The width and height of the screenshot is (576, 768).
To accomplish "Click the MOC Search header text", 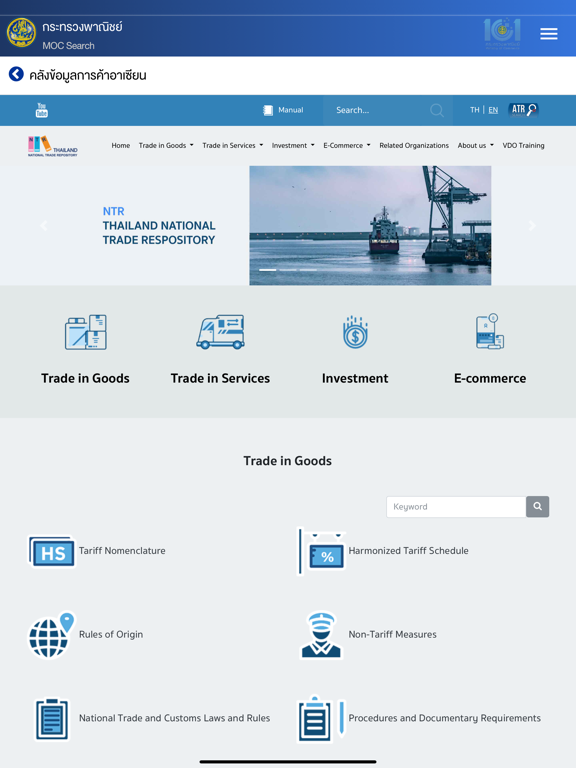I will [x=68, y=46].
